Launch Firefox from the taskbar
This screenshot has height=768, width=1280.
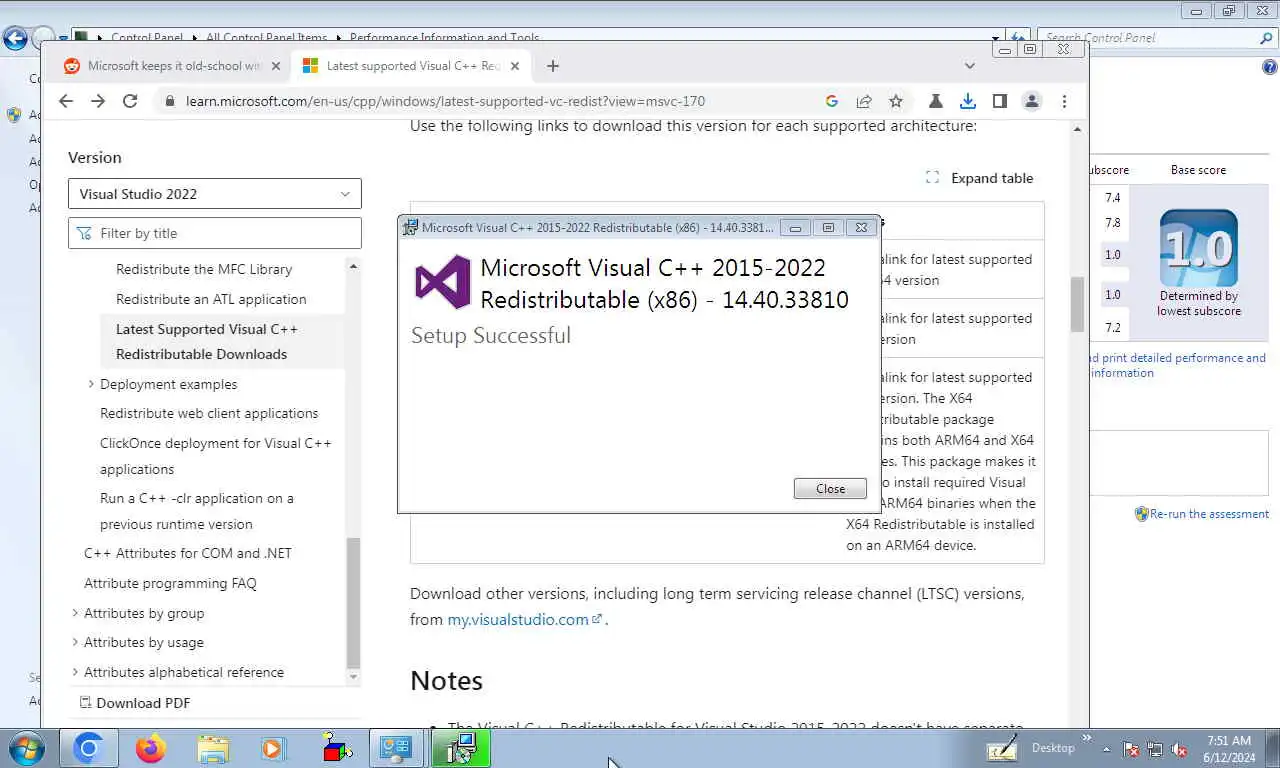click(x=151, y=748)
